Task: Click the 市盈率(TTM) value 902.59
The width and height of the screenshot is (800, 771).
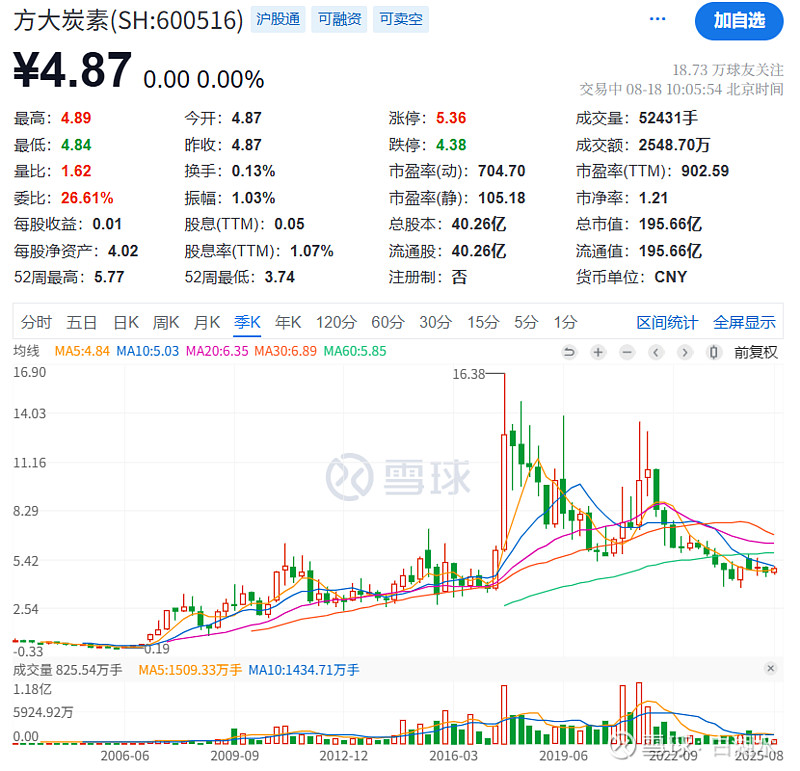Action: [x=705, y=171]
